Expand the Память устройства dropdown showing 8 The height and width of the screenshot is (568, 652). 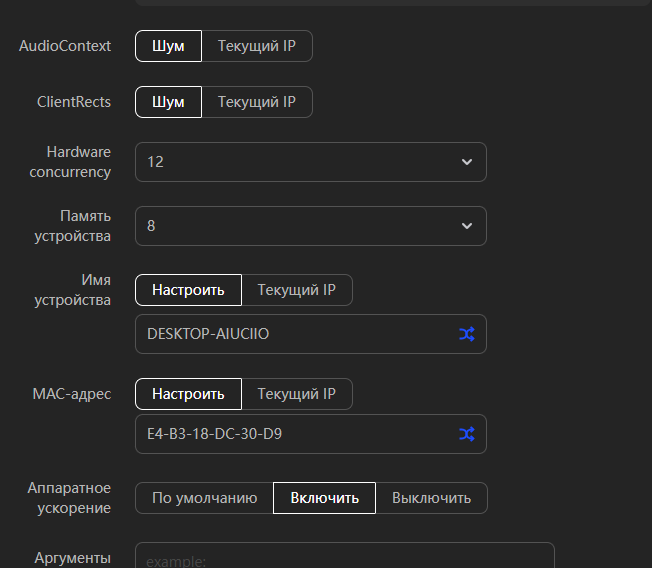(x=300, y=226)
